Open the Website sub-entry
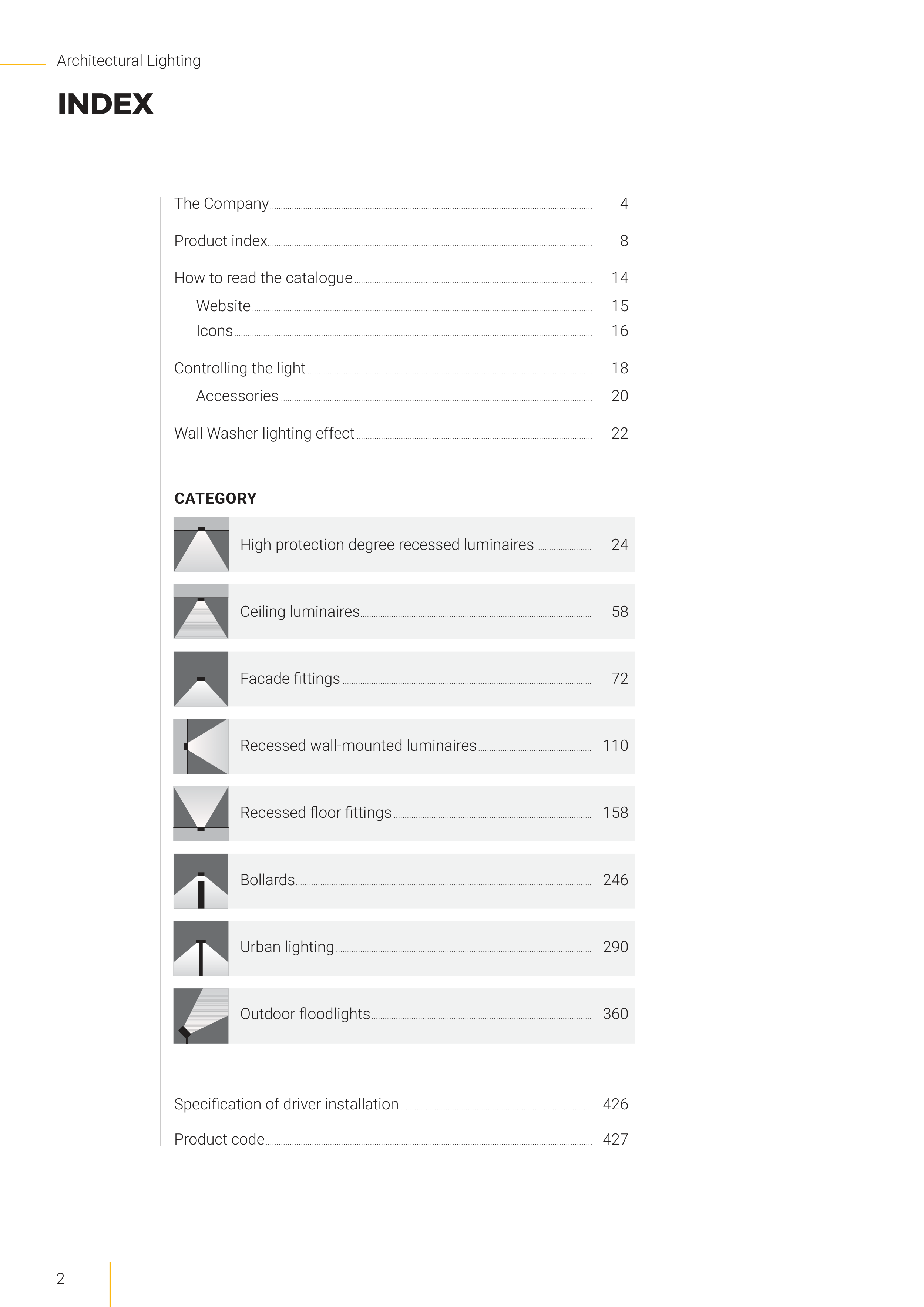The image size is (924, 1307). coord(223,306)
